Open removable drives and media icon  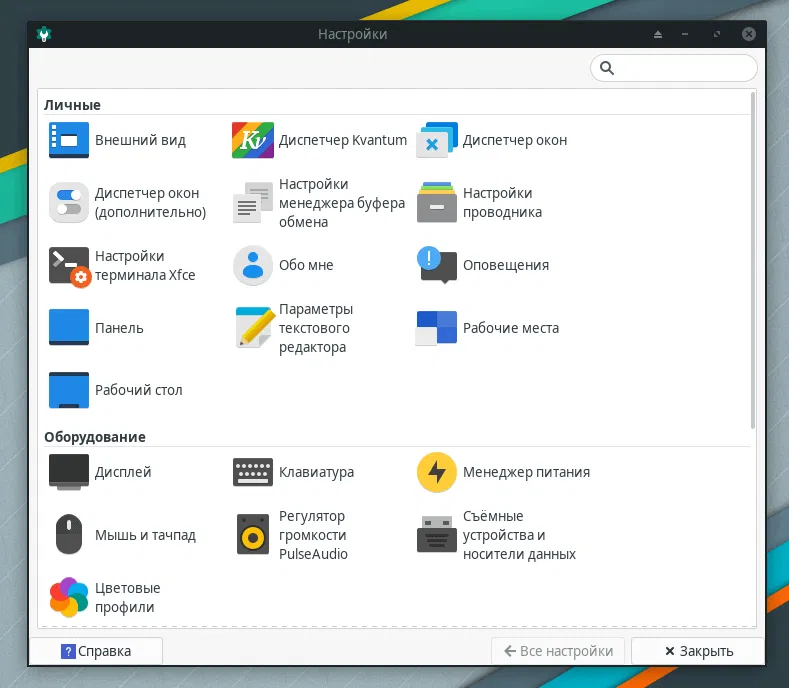pos(437,534)
